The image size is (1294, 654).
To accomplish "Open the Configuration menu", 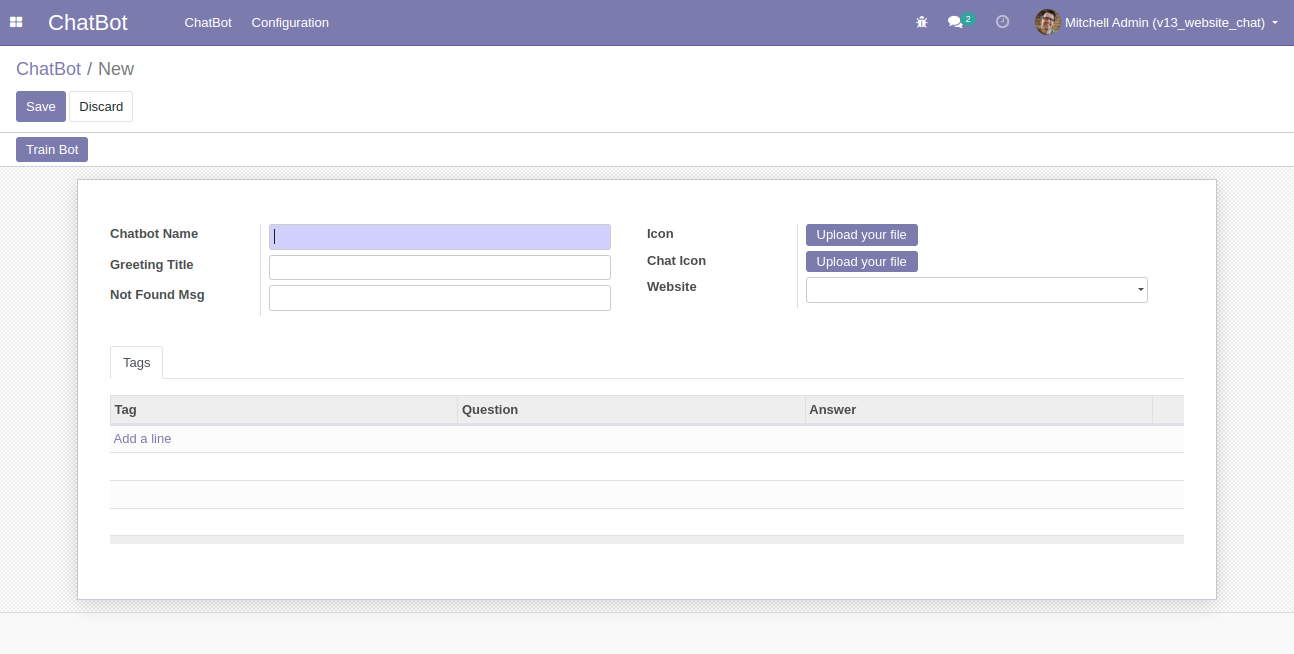I will pos(289,22).
